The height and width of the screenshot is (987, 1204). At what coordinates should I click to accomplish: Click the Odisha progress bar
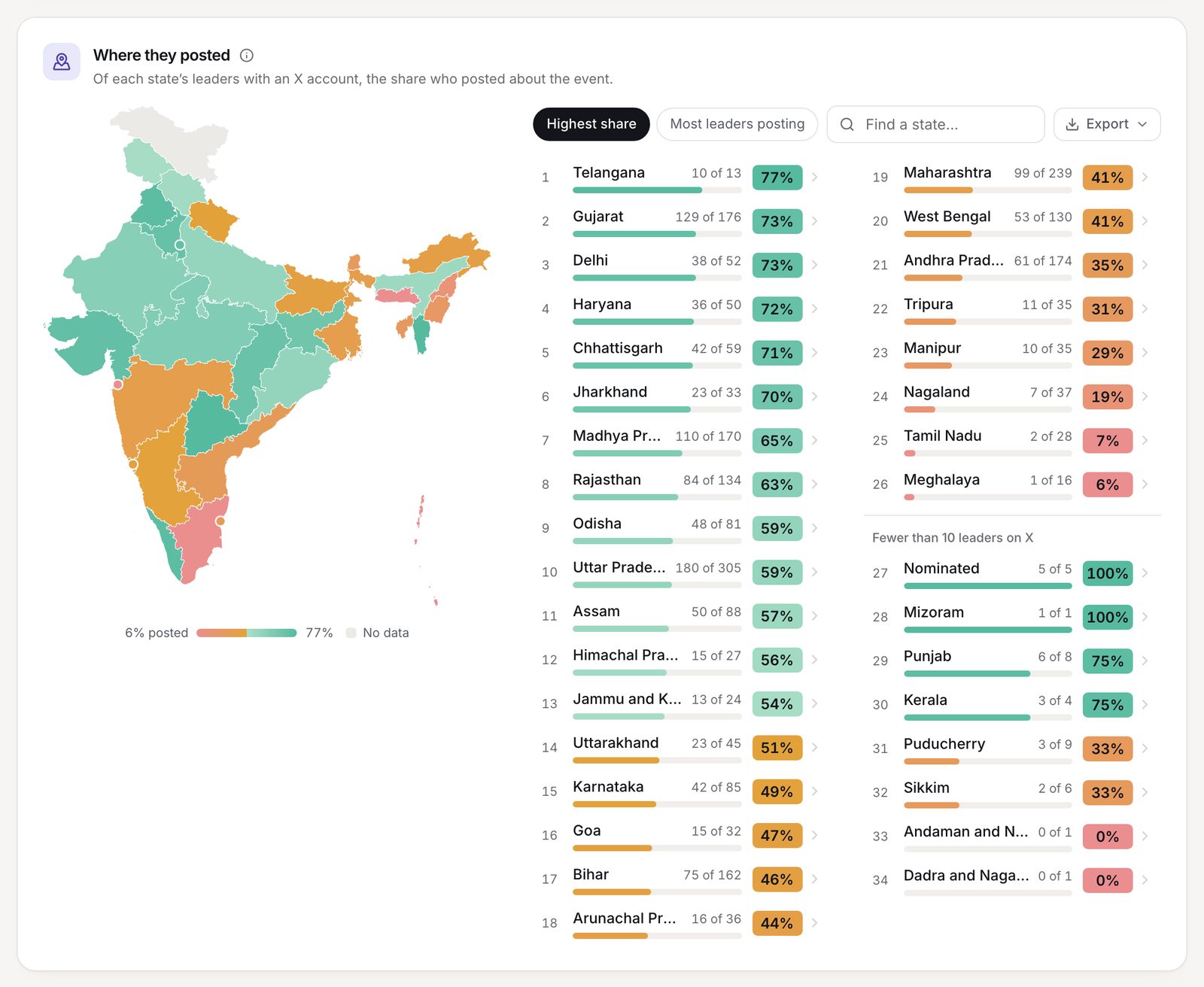[657, 541]
